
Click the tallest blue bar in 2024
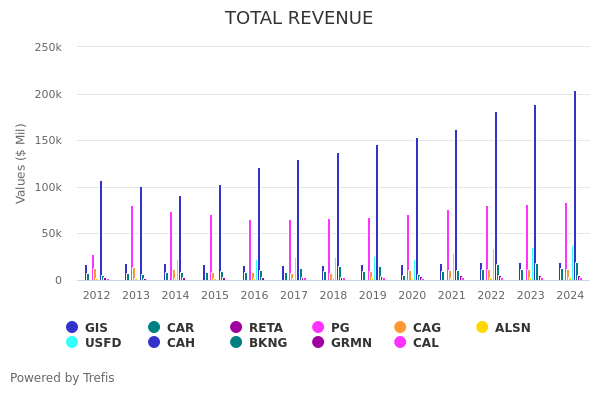point(575,186)
